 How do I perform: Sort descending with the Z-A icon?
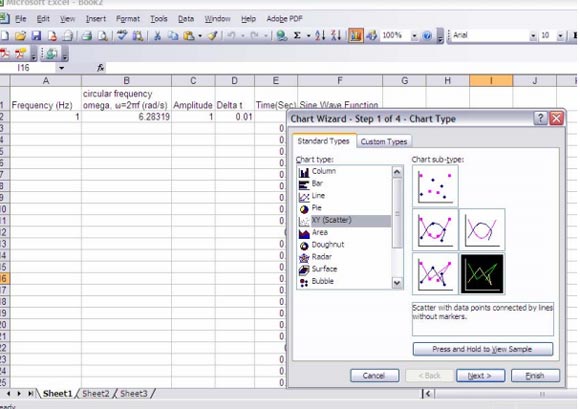coord(336,36)
